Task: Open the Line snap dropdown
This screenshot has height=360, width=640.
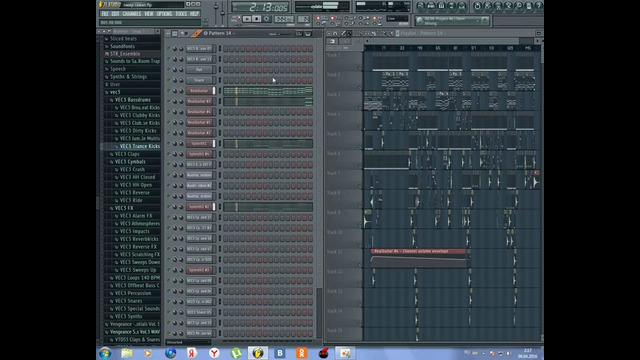Action: [x=397, y=19]
